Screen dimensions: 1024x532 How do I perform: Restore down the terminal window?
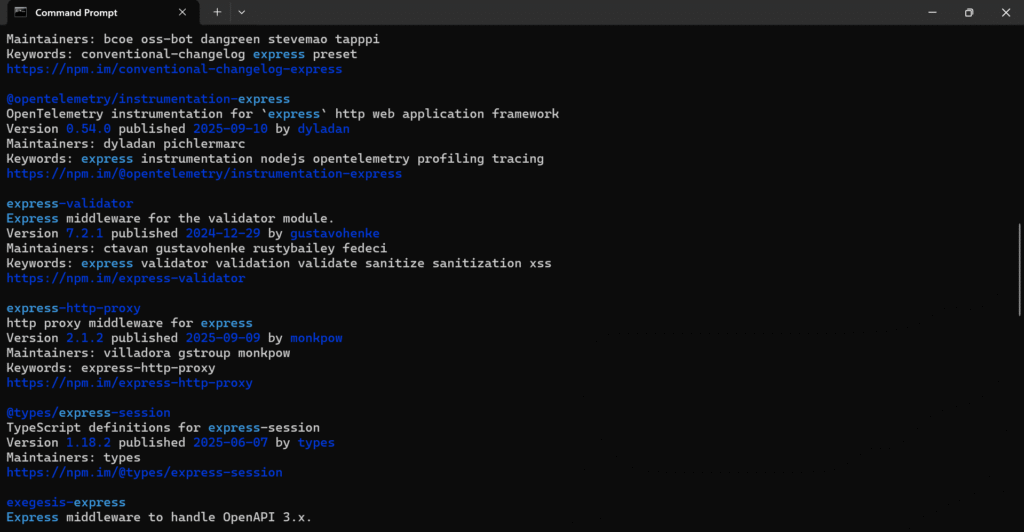968,12
